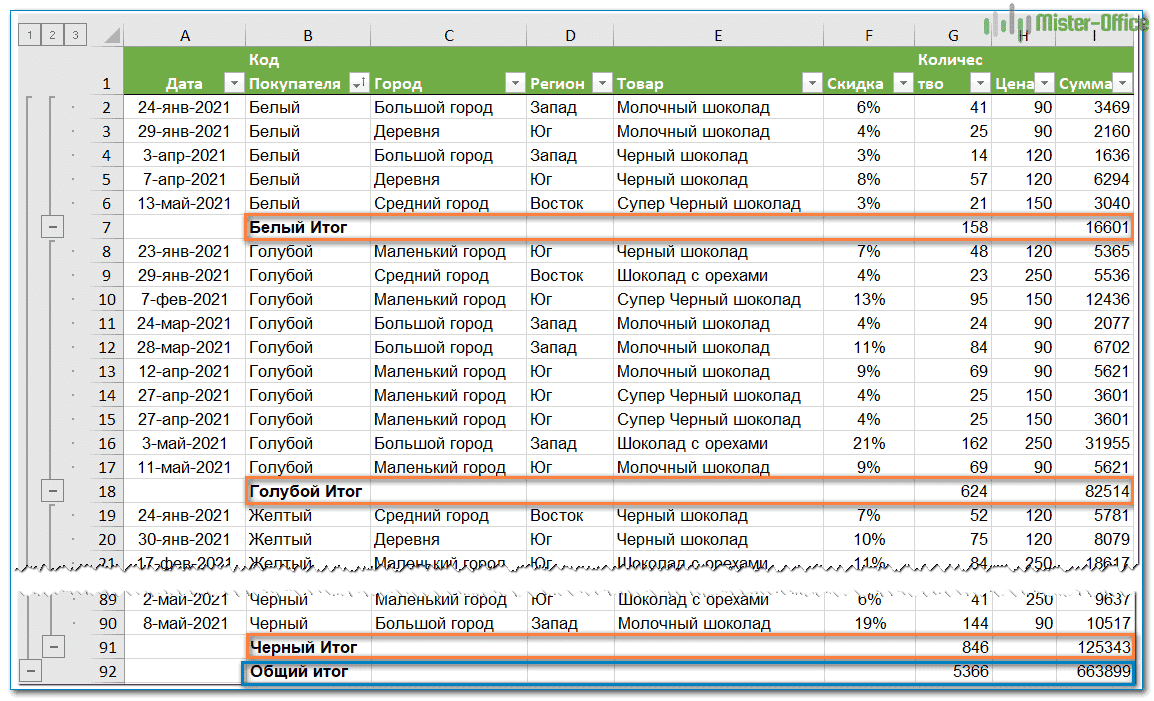Collapse the Белый Итог group

tap(53, 228)
